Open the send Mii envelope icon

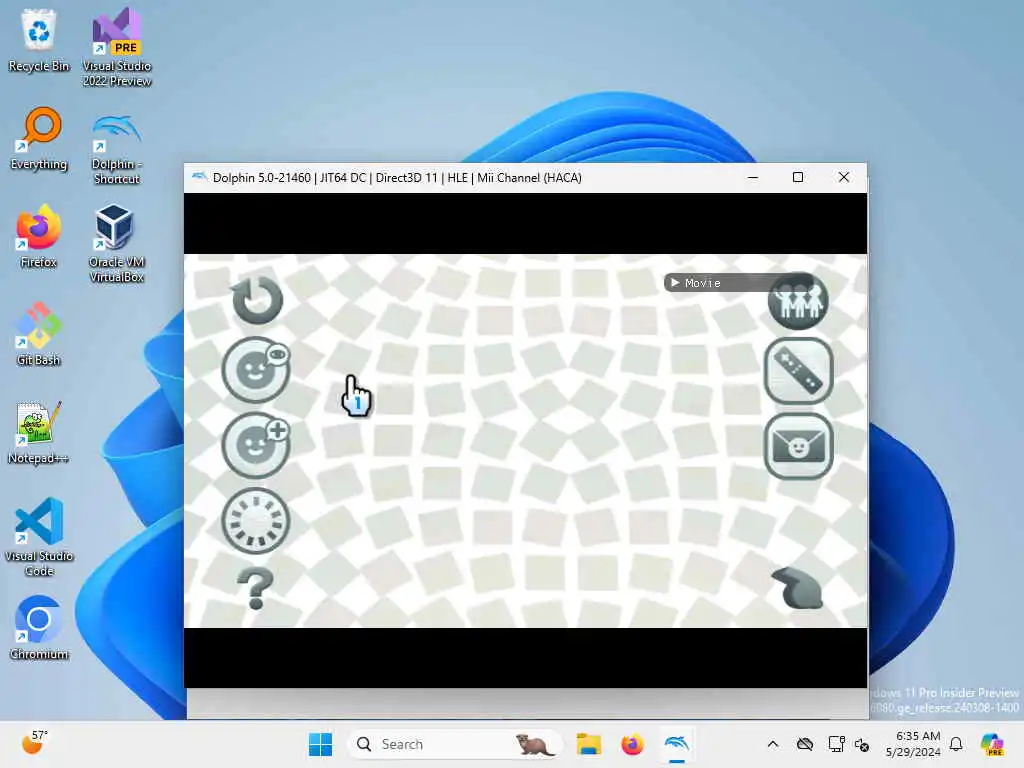click(798, 445)
